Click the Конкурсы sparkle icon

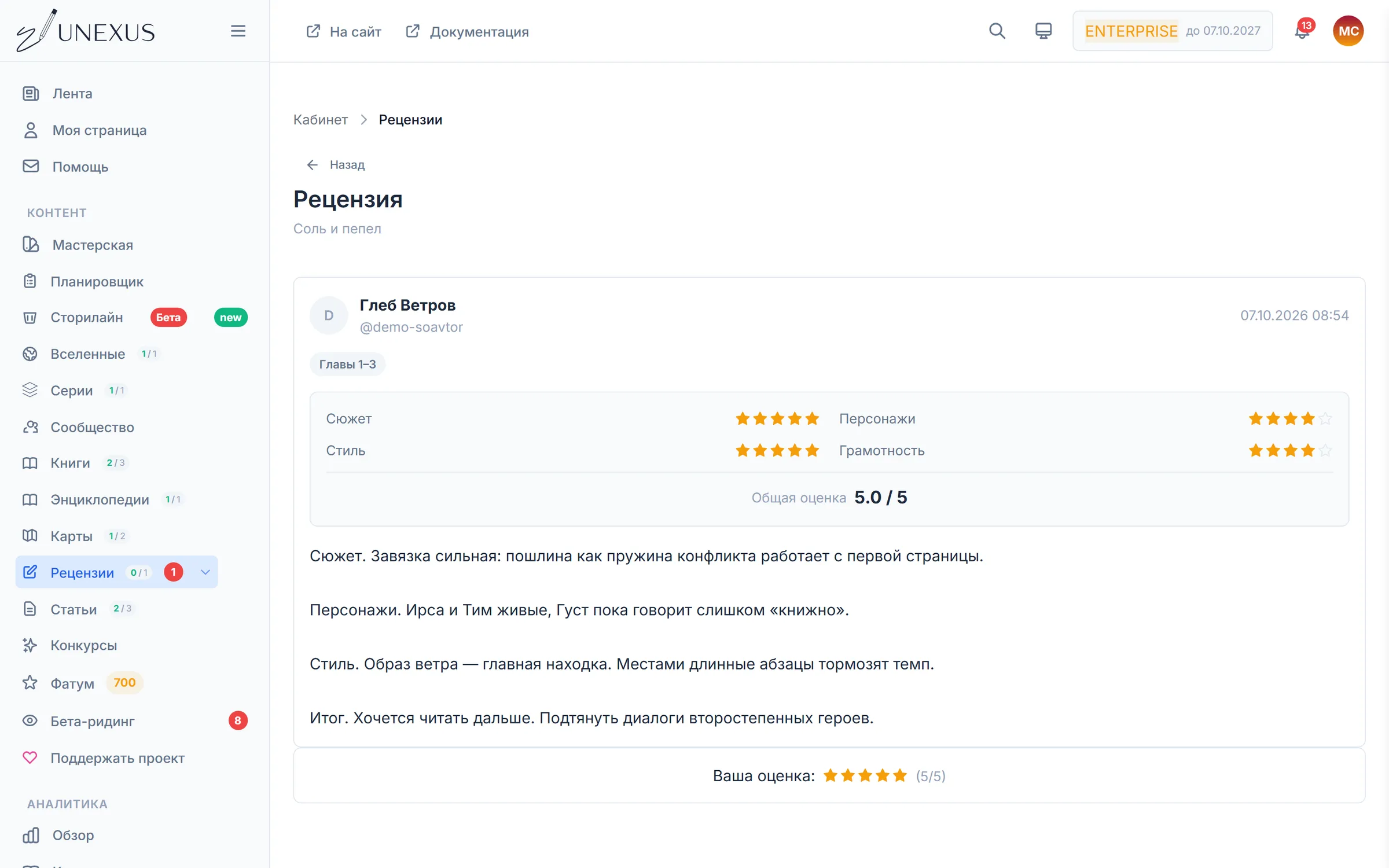click(30, 645)
